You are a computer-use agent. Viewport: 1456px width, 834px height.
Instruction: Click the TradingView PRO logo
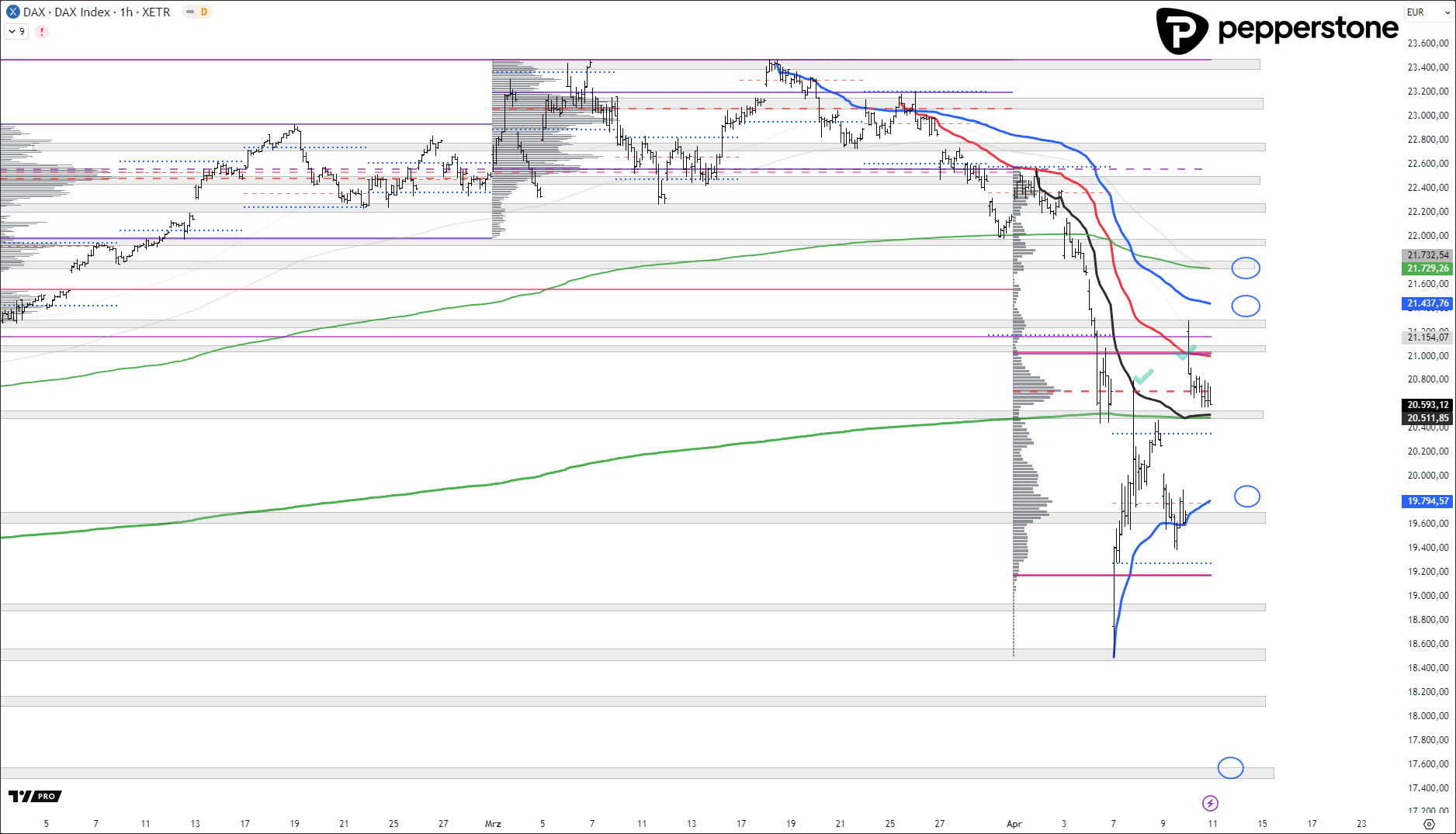[35, 796]
